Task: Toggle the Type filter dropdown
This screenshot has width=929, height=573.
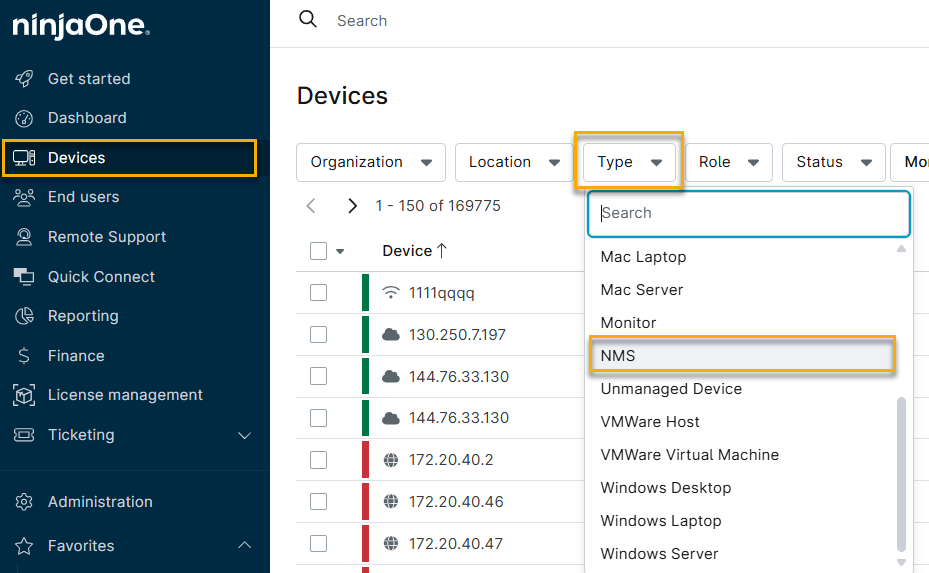Action: (x=629, y=162)
